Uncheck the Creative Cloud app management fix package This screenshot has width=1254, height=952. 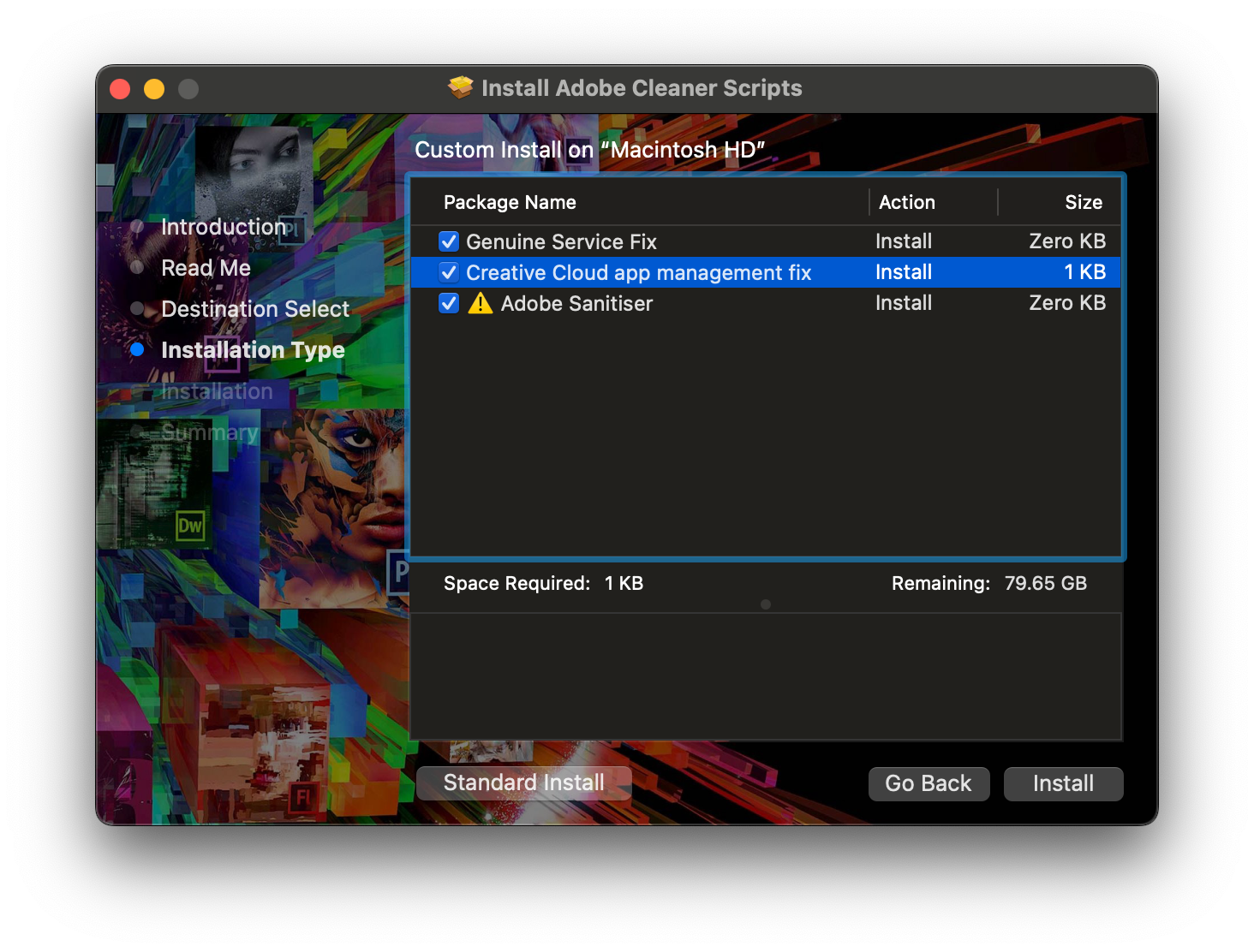click(x=449, y=272)
